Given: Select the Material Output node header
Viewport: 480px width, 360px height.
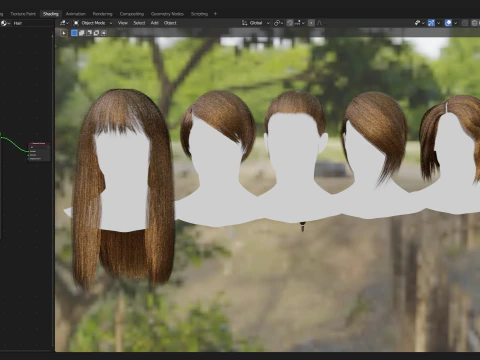Looking at the screenshot, I should 39,143.
